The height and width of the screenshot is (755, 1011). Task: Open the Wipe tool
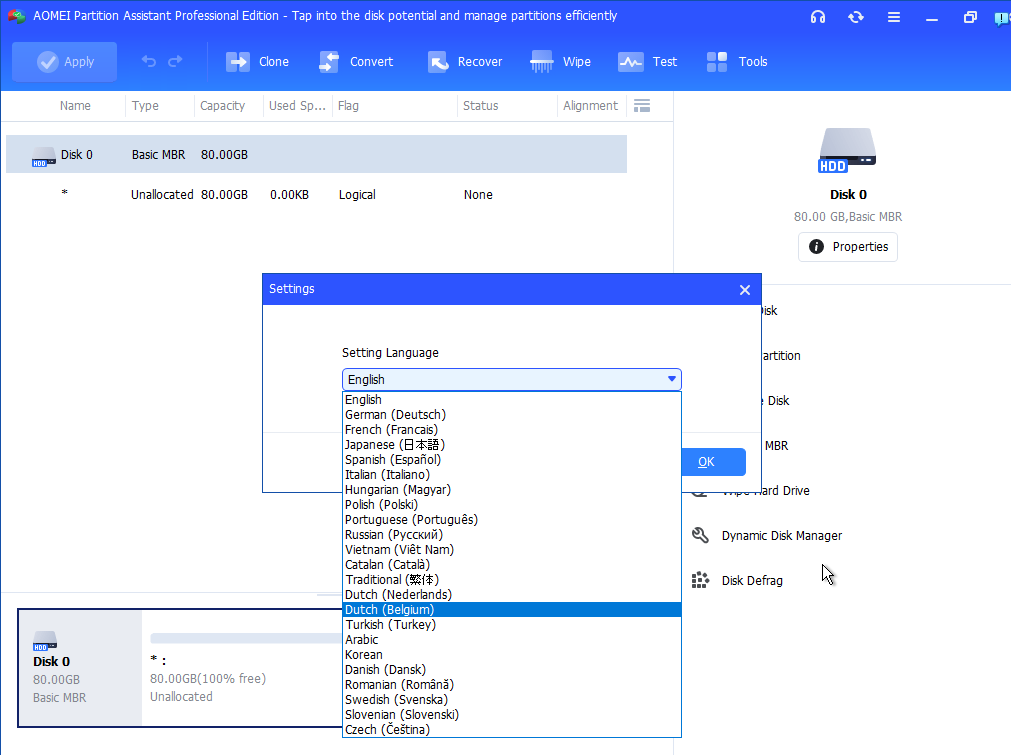click(542, 62)
